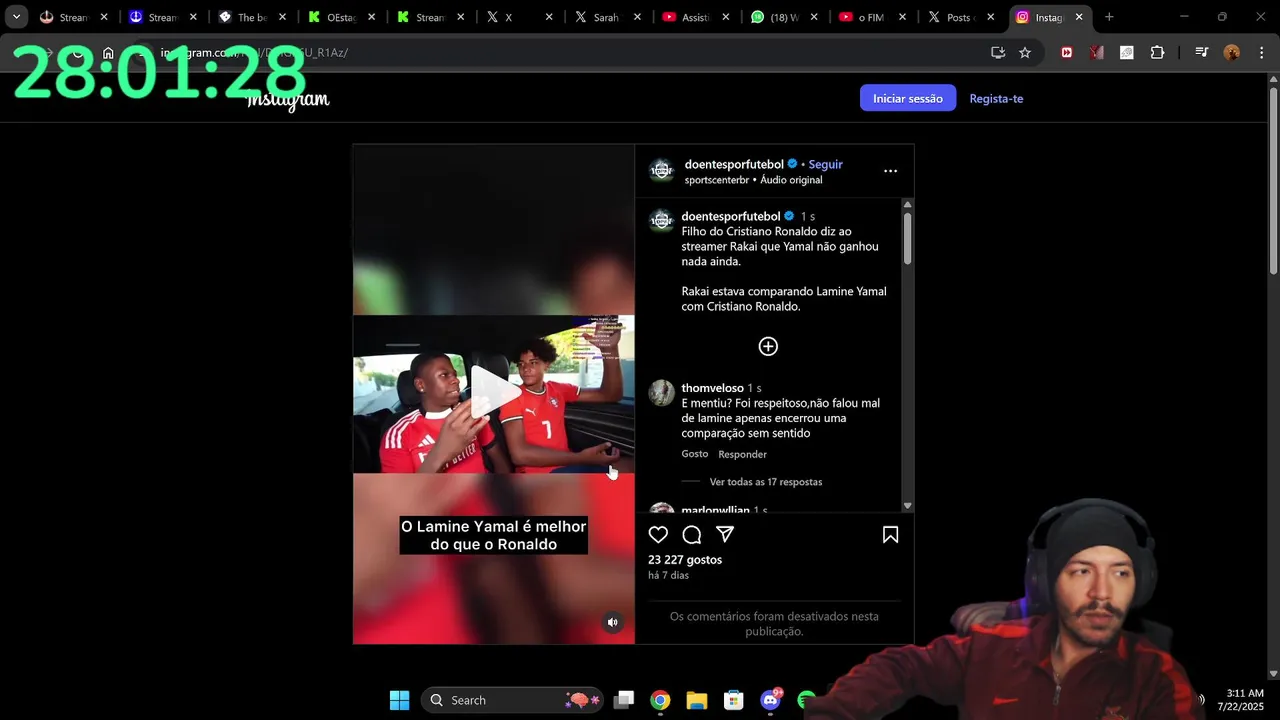Open the taskbar clock and date
Viewport: 1280px width, 720px height.
[x=1240, y=700]
